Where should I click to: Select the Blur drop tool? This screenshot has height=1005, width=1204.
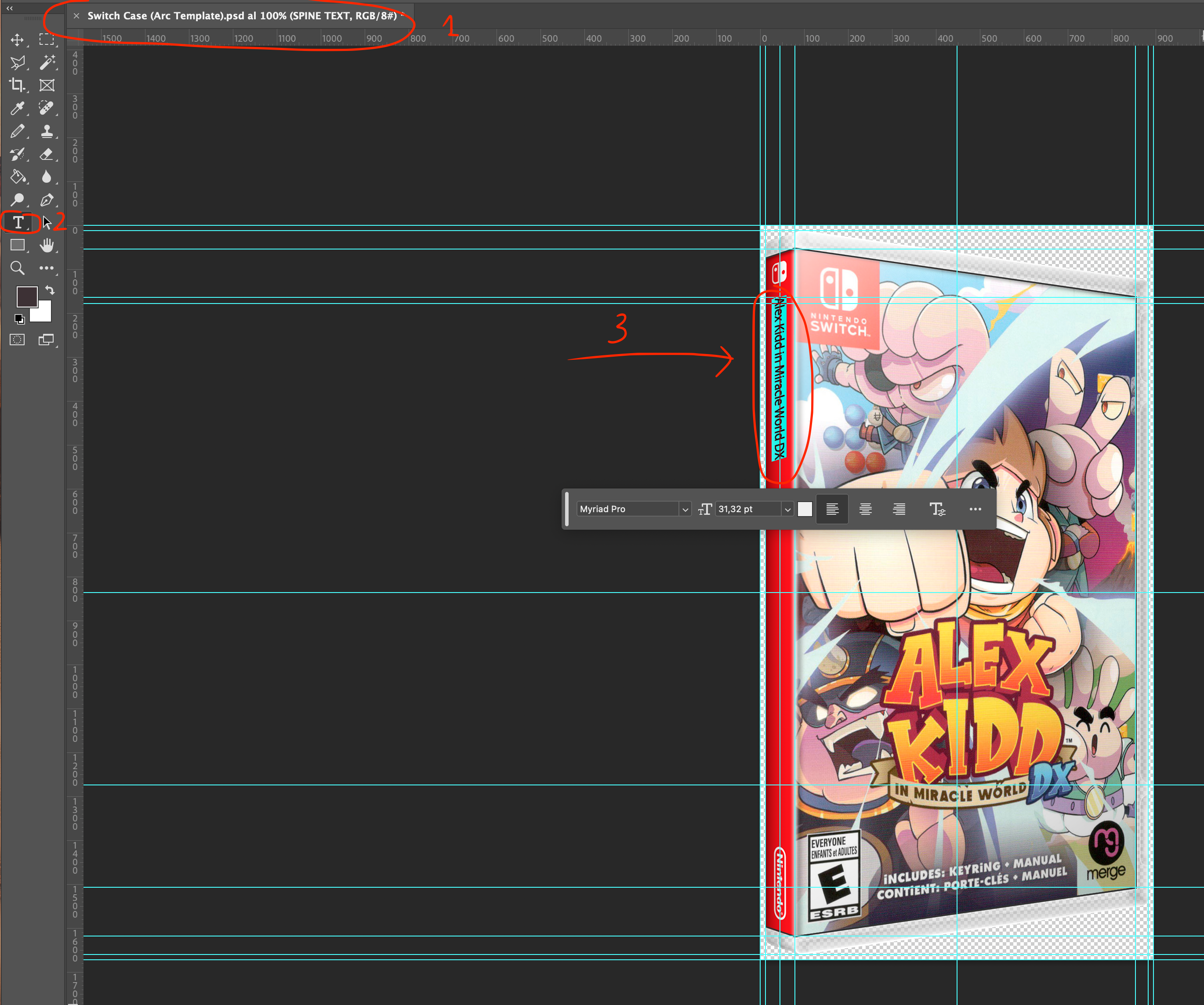pos(47,177)
